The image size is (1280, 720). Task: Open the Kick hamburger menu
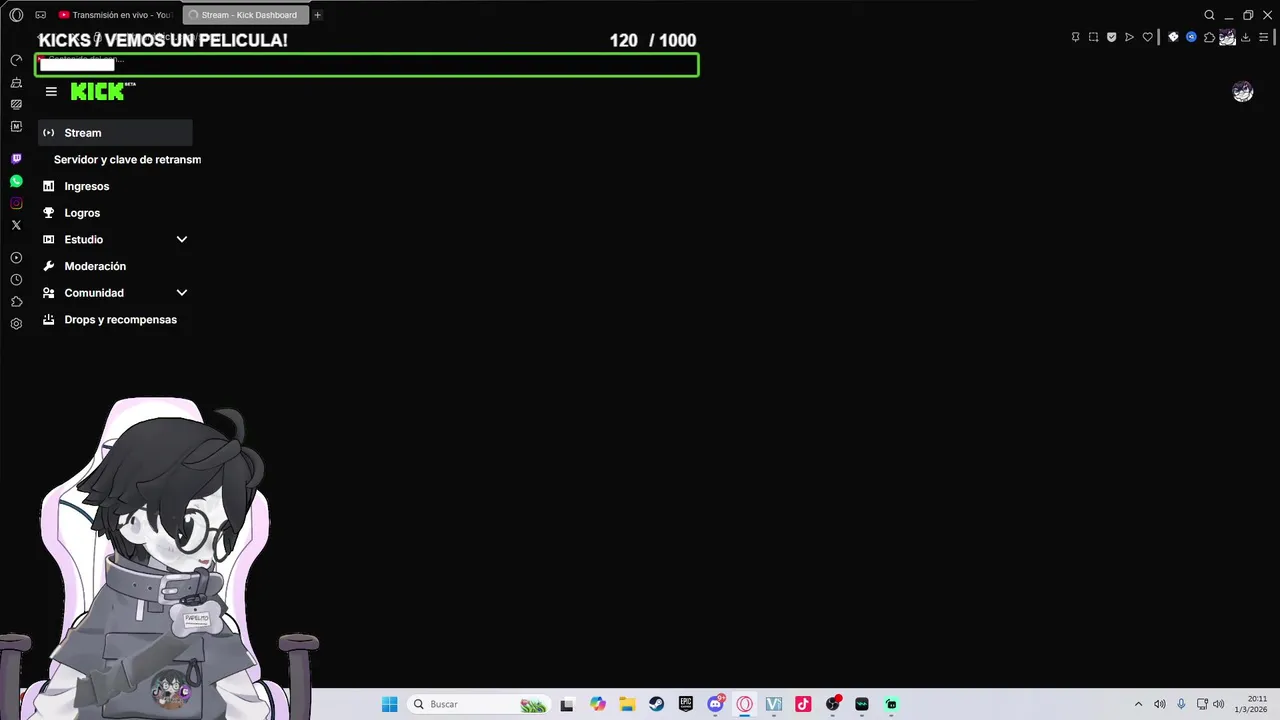click(51, 91)
